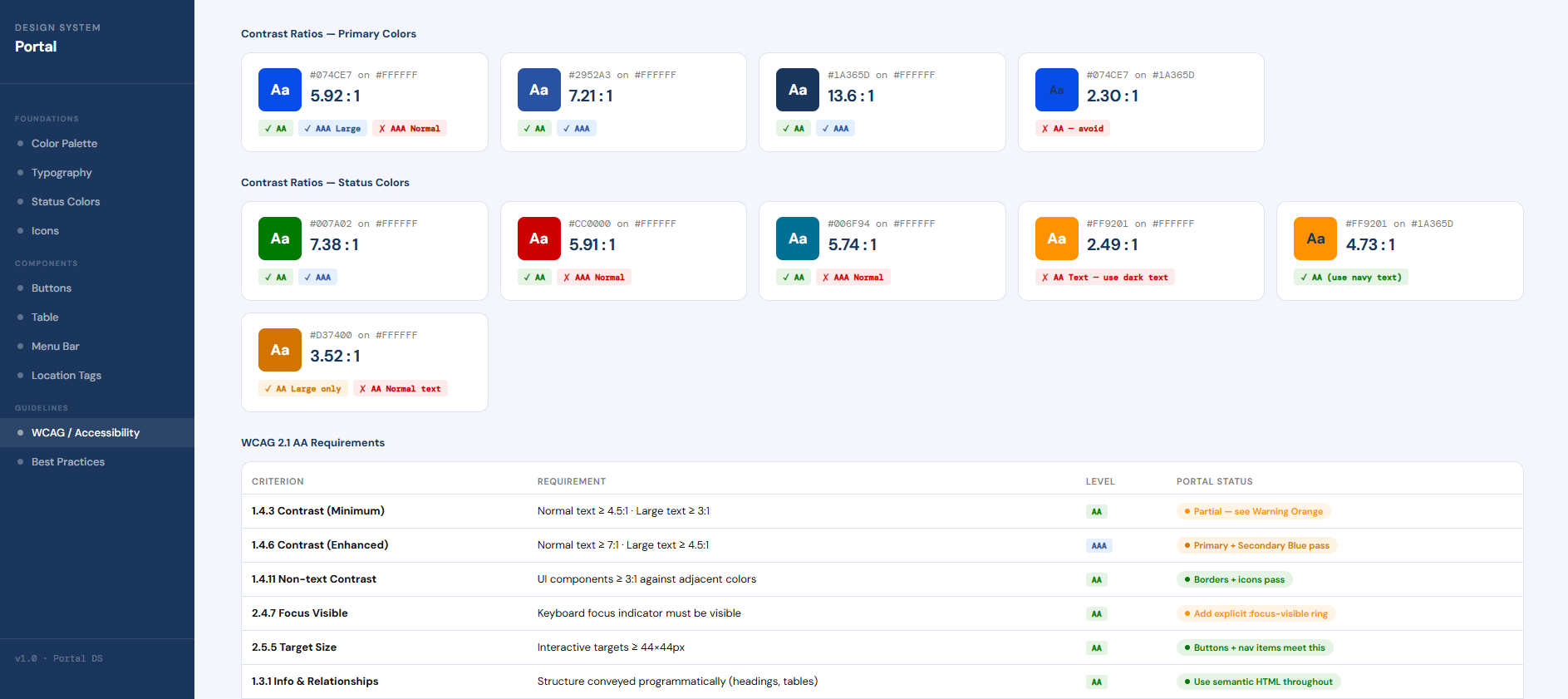Click 1.4.11 Non-text Contrast criterion
The width and height of the screenshot is (1568, 699).
pos(314,579)
